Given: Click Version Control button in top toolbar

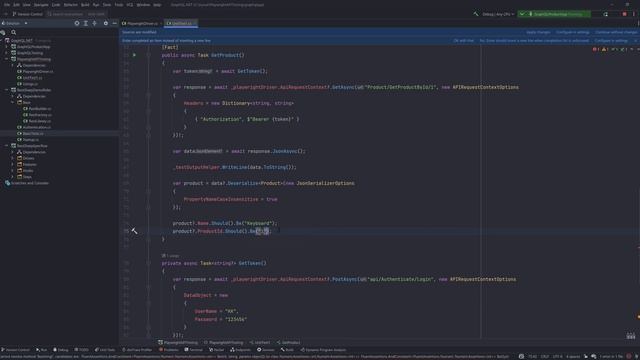Looking at the screenshot, I should (x=27, y=14).
